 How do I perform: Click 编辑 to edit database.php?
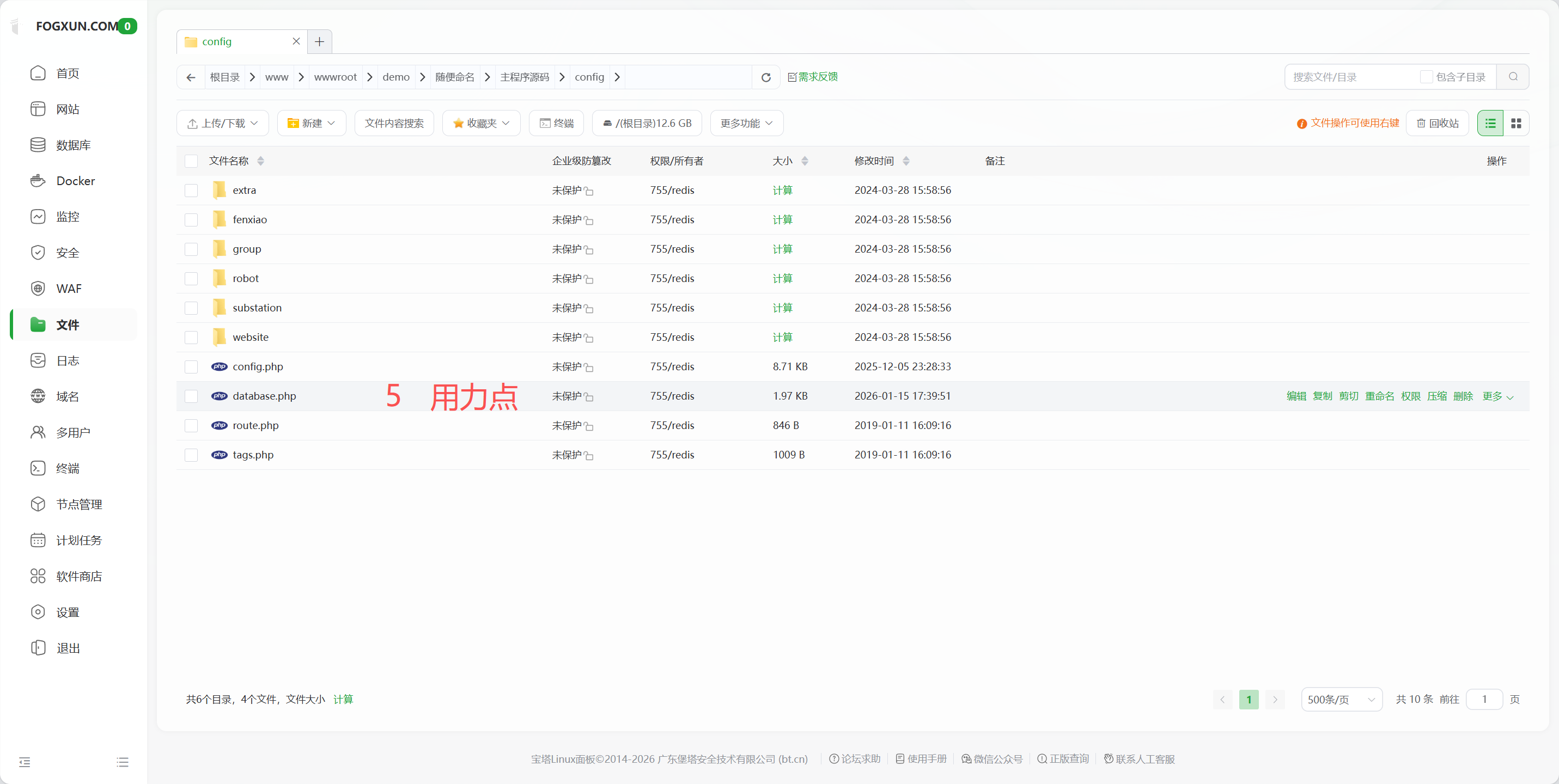point(1296,396)
